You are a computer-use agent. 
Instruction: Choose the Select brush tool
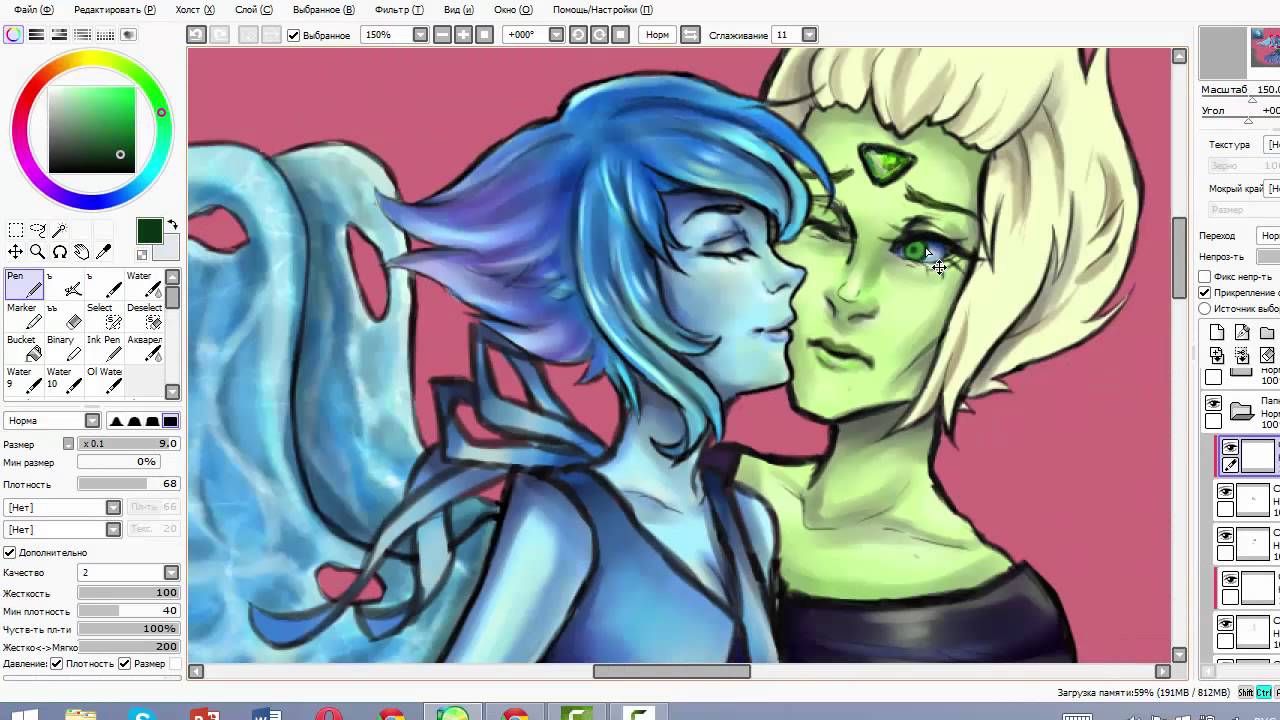click(104, 318)
